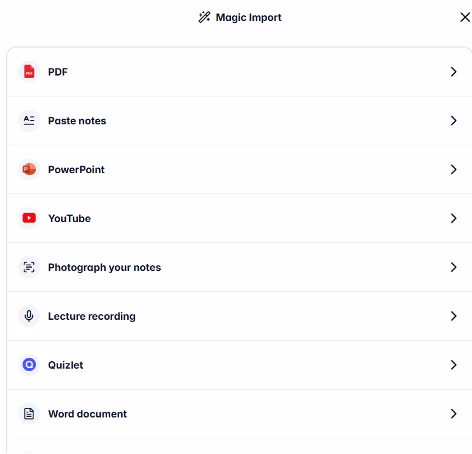Expand the Lecture recording chevron
This screenshot has width=472, height=454.
(453, 316)
